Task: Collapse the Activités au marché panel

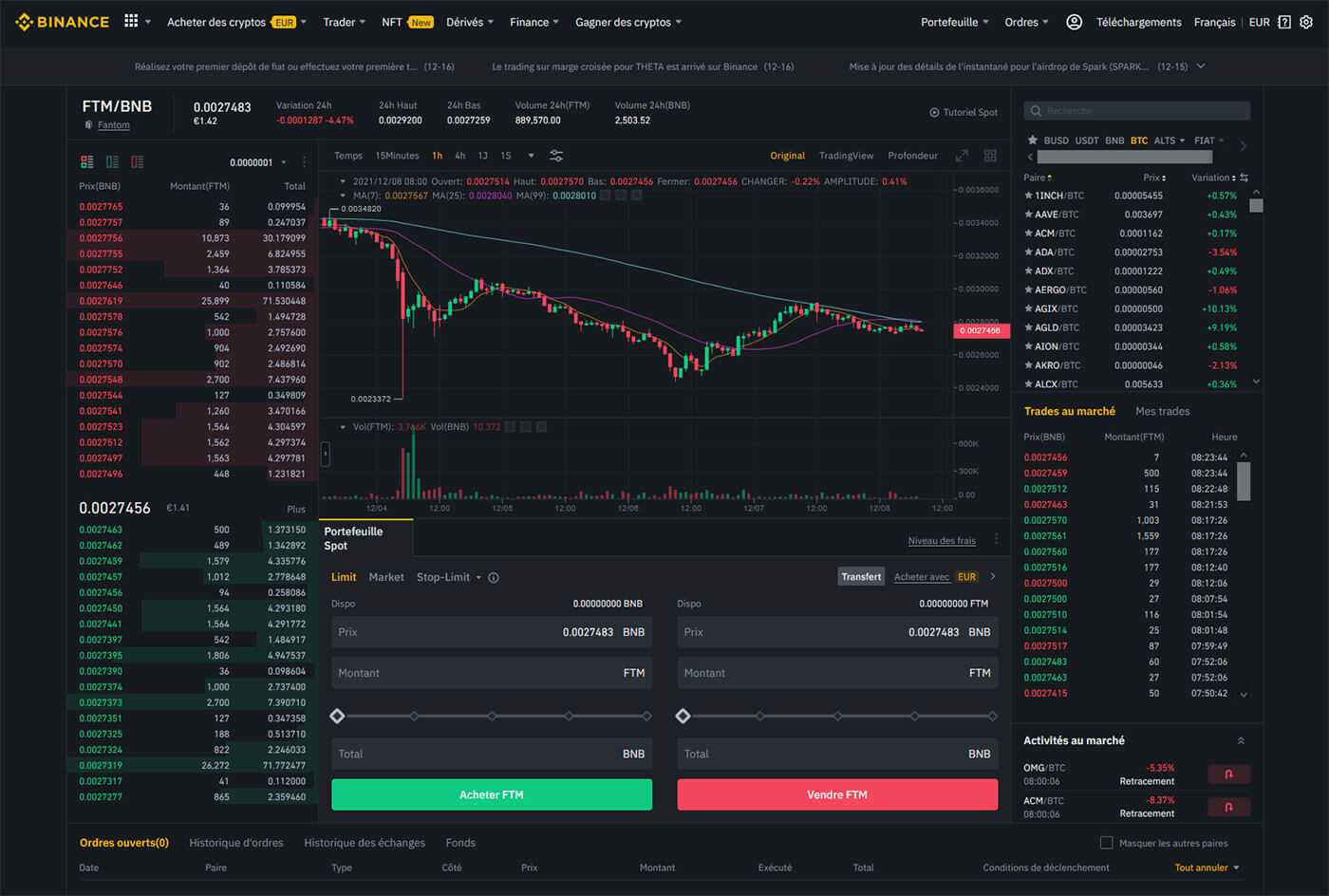Action: [1241, 740]
